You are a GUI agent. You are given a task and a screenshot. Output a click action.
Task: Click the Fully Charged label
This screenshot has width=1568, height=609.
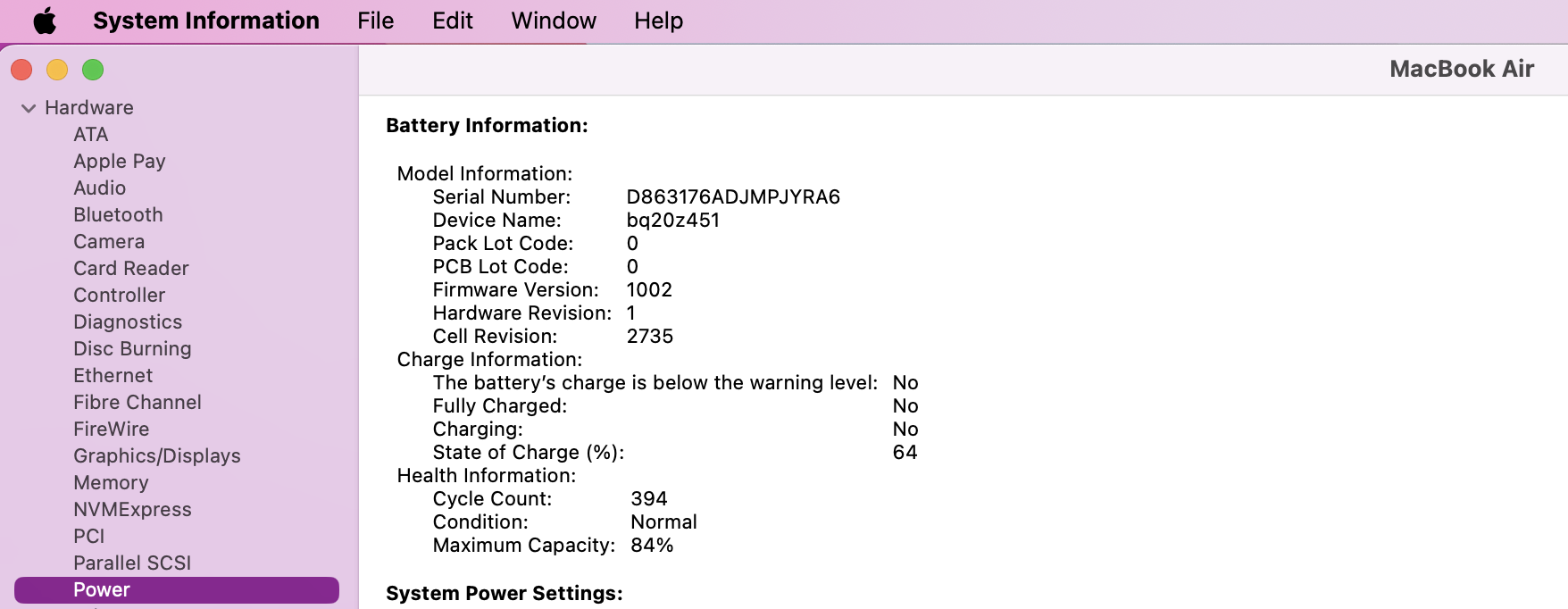500,405
